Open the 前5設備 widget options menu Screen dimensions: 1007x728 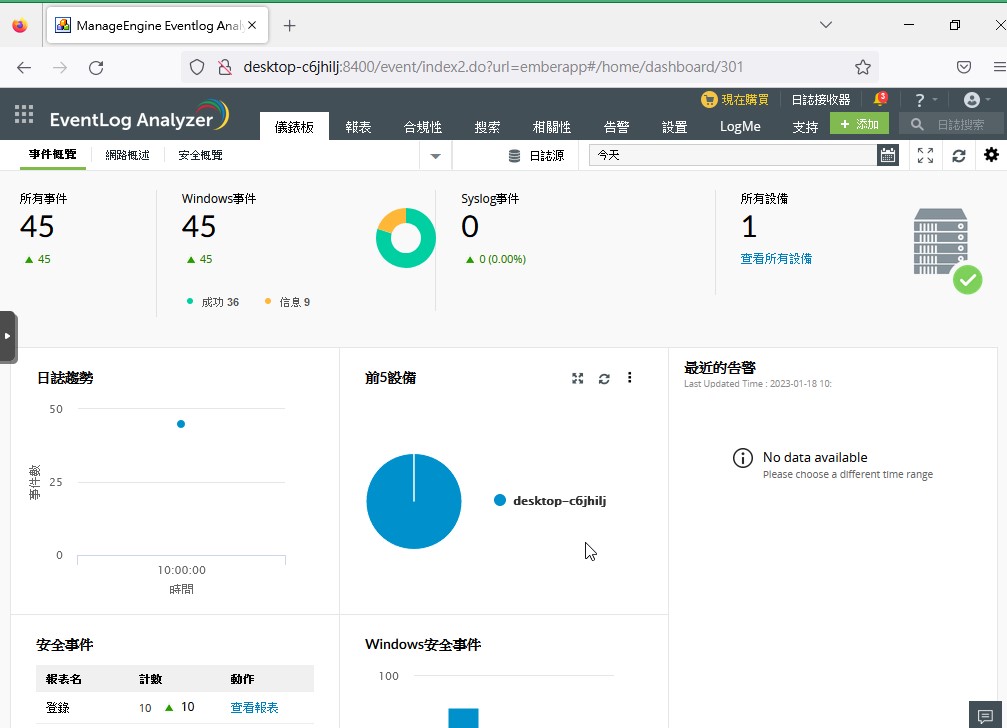[x=630, y=378]
